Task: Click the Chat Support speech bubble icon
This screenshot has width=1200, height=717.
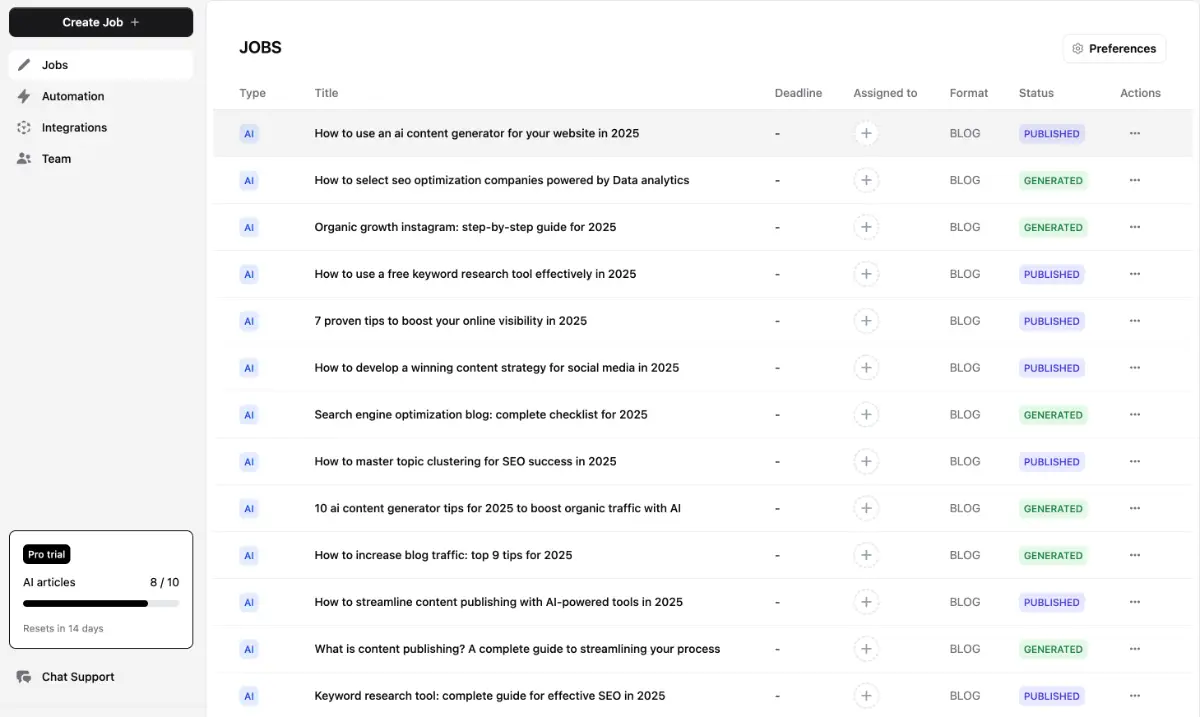Action: point(25,677)
